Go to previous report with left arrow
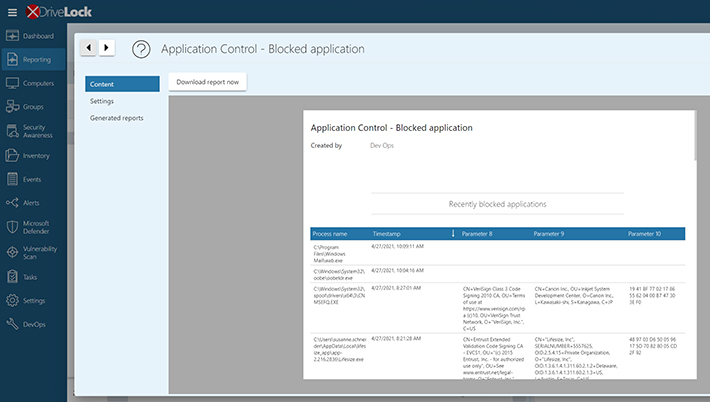Viewport: 710px width, 402px height. coord(88,48)
